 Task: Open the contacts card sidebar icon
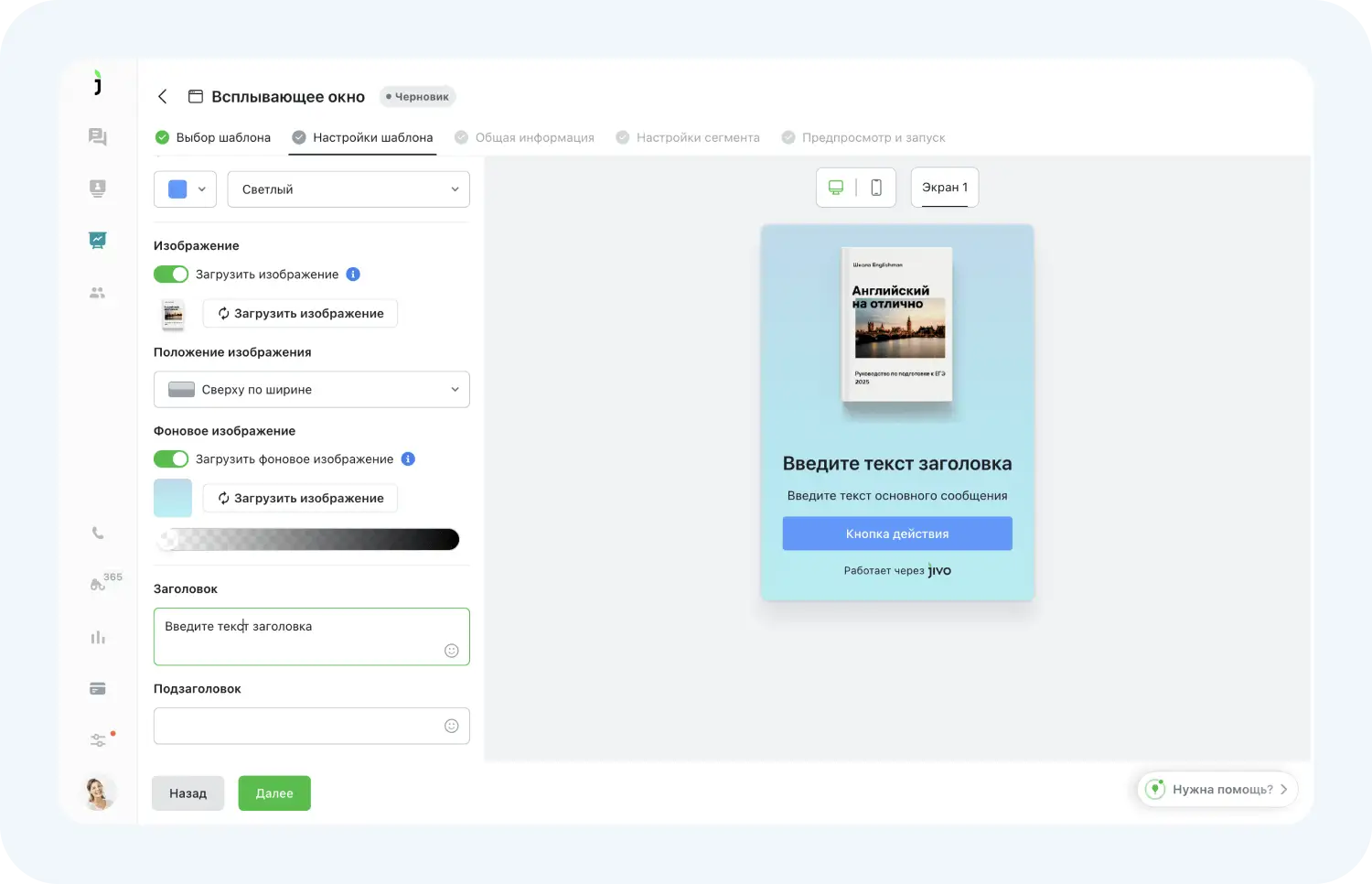click(98, 189)
